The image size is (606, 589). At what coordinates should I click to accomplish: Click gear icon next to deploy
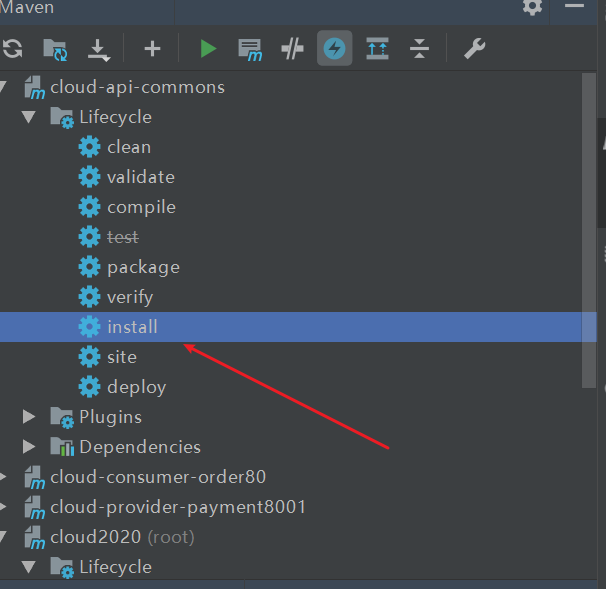[x=89, y=387]
